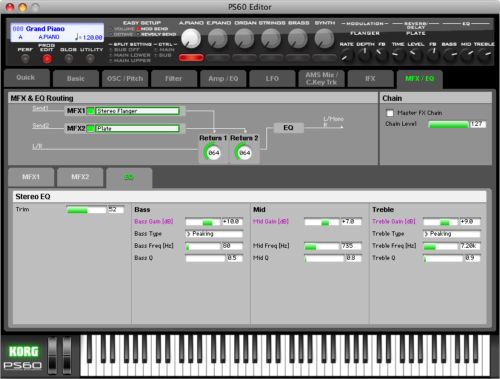This screenshot has height=379, width=500.
Task: Toggle the A.PIANO timbre on/off red button
Action: [191, 58]
